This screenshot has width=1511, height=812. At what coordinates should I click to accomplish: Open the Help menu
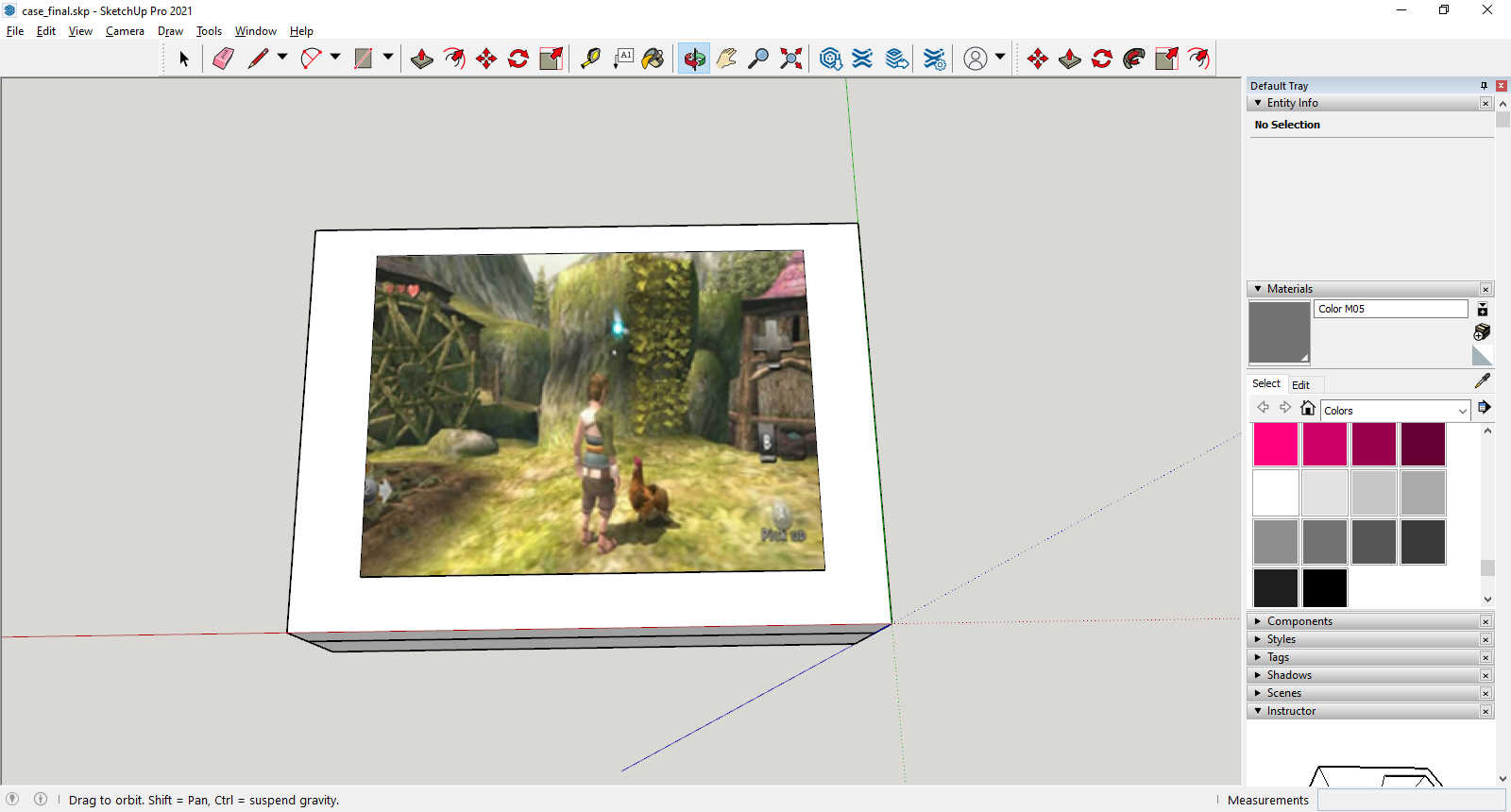tap(301, 31)
